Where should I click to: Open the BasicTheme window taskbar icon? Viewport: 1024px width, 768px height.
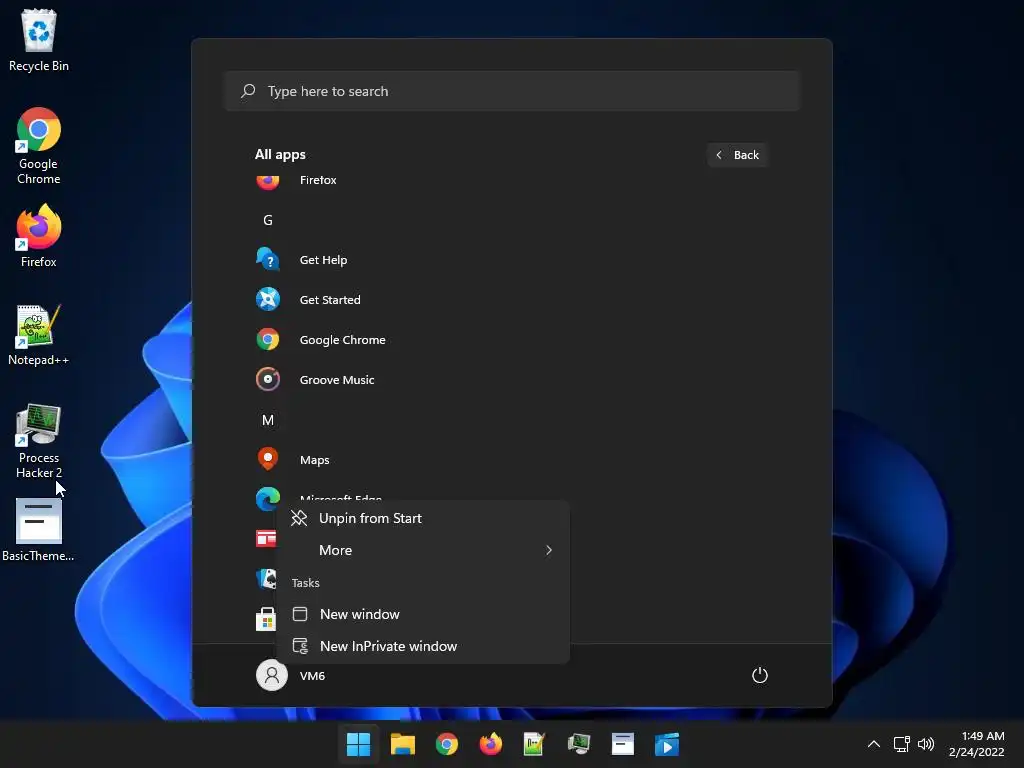pyautogui.click(x=622, y=744)
